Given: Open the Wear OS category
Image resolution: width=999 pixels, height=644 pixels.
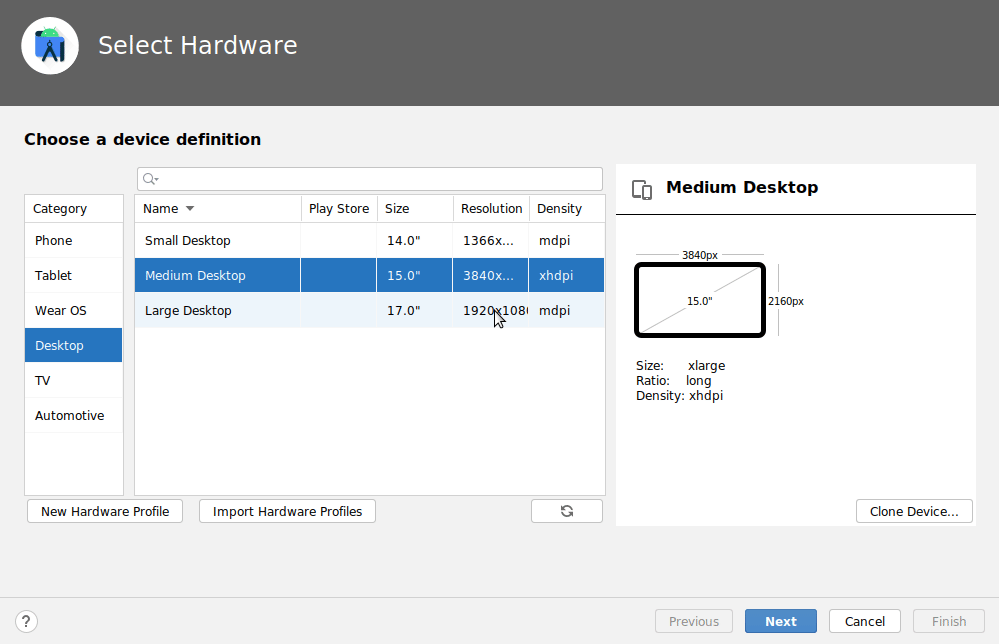Looking at the screenshot, I should point(73,310).
